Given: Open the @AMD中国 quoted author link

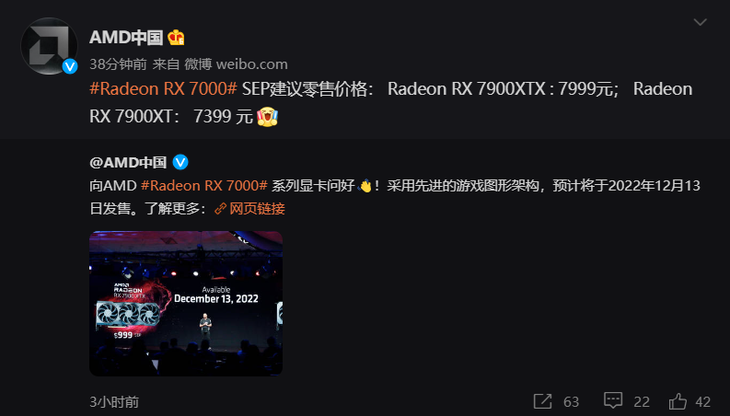Looking at the screenshot, I should [x=128, y=162].
